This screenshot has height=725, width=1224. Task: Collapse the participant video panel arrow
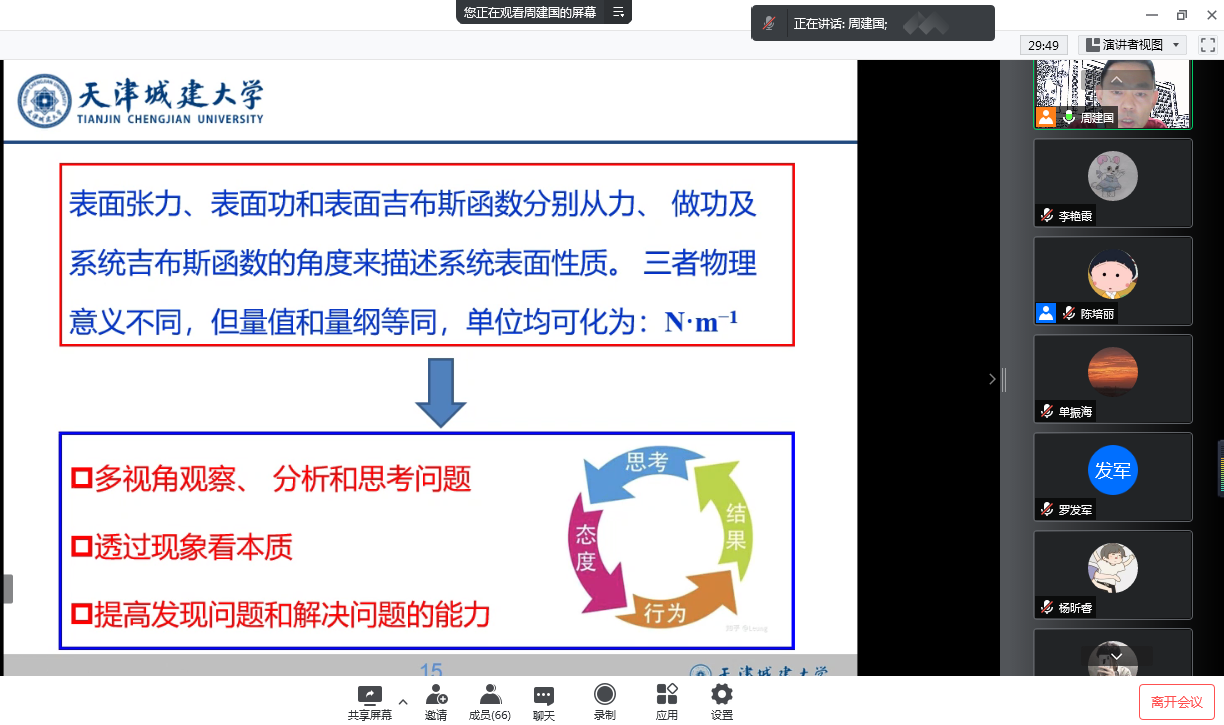(x=992, y=379)
